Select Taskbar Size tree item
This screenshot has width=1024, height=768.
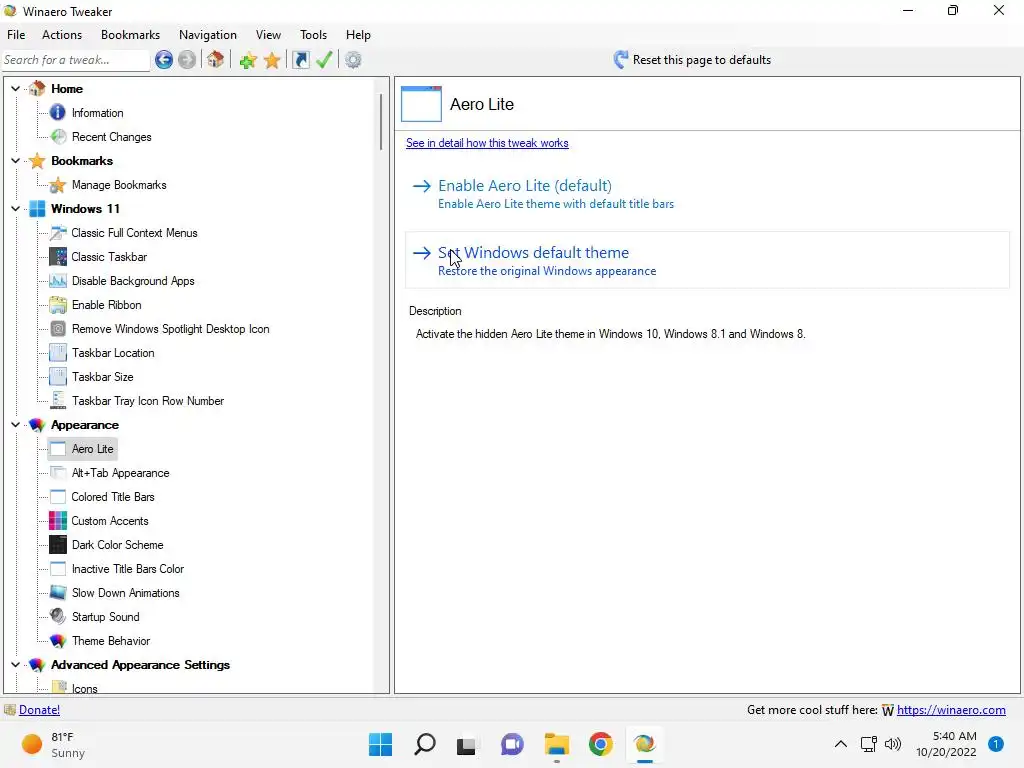pos(103,377)
